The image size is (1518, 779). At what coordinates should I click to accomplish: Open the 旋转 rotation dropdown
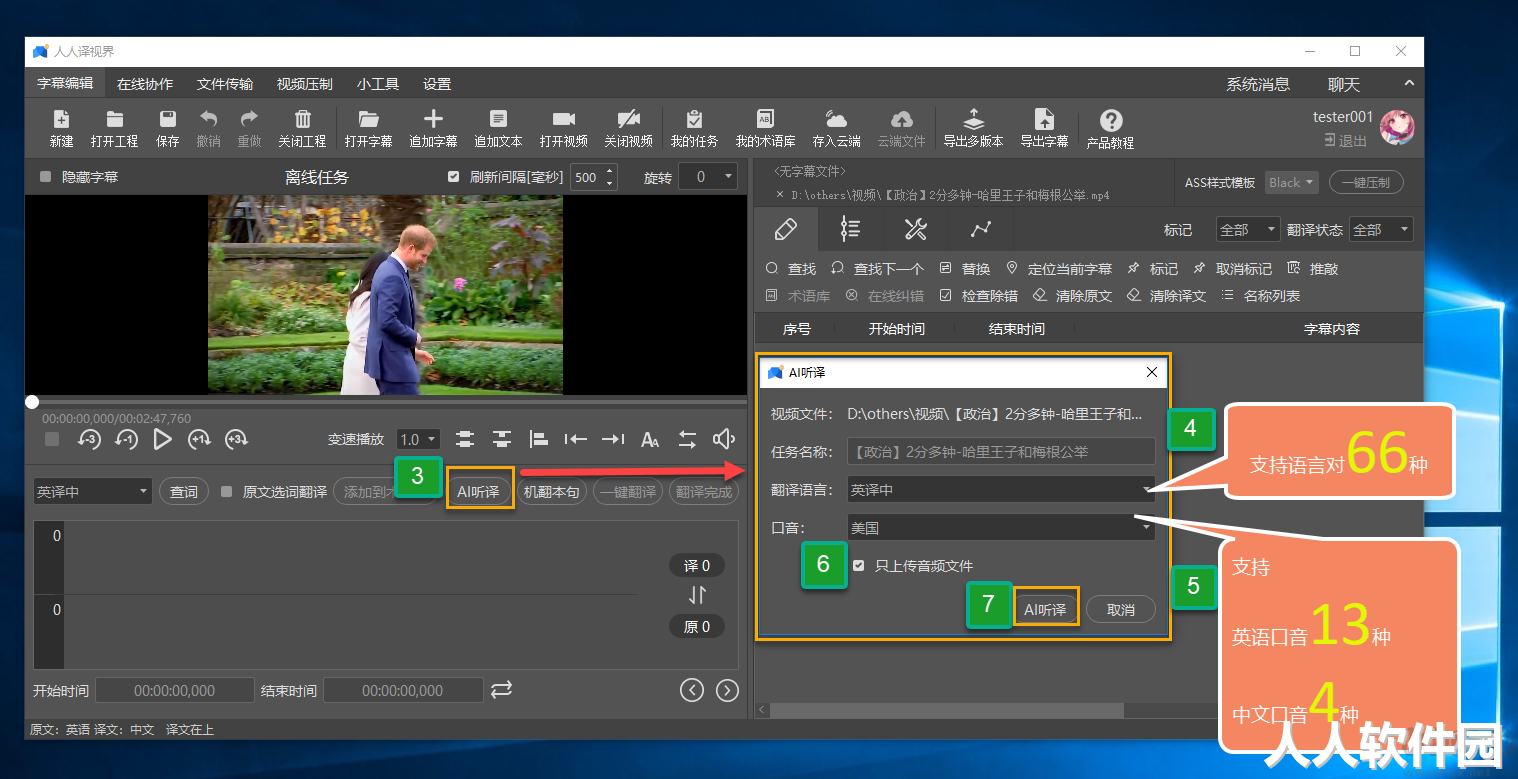click(x=707, y=177)
